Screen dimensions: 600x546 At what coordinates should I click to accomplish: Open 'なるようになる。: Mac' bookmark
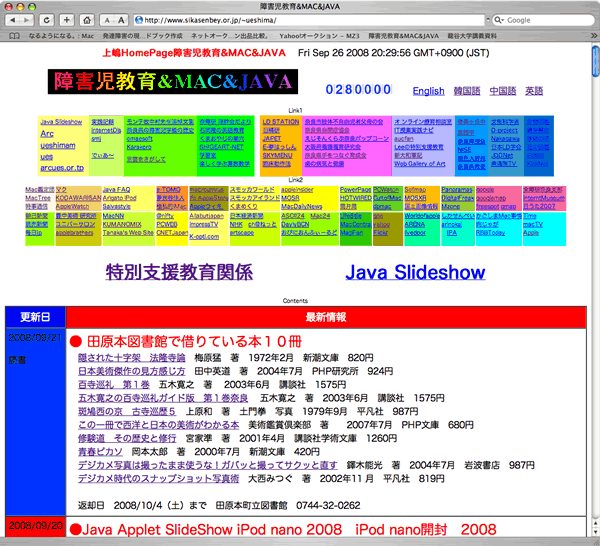click(61, 36)
